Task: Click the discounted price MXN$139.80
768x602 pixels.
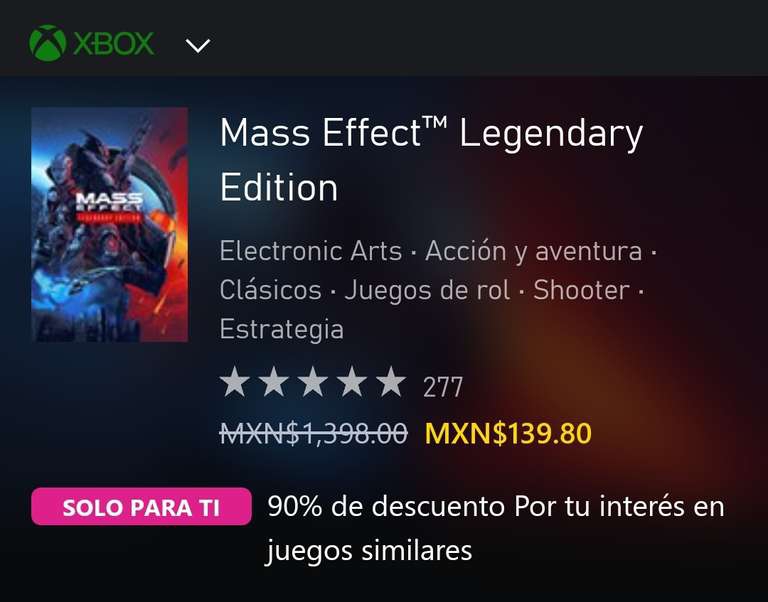Action: click(x=508, y=434)
